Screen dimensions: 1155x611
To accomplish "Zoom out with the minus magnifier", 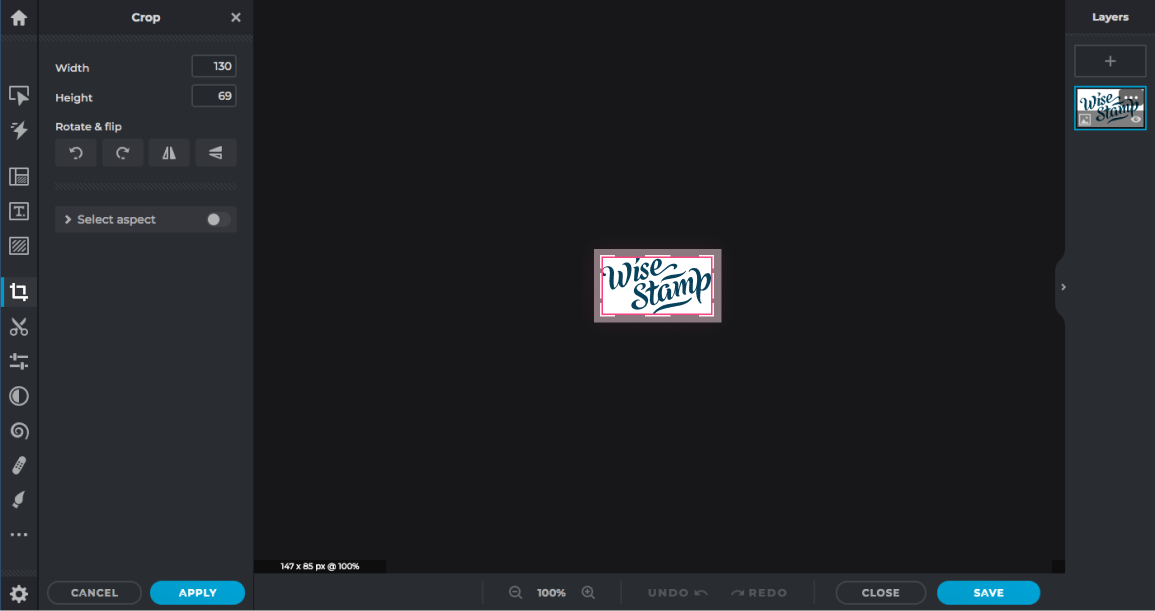I will [x=516, y=593].
